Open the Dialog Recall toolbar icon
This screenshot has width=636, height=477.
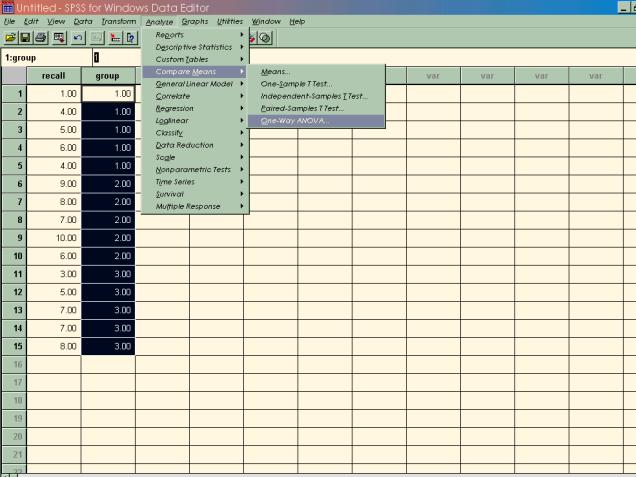point(58,37)
